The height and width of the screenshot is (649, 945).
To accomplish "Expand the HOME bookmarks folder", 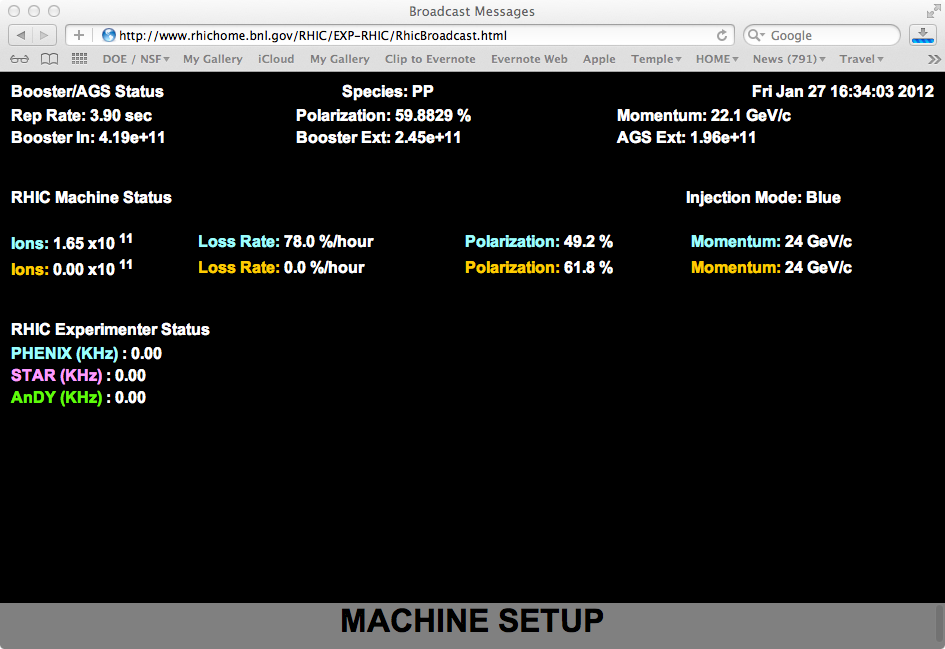I will click(717, 59).
